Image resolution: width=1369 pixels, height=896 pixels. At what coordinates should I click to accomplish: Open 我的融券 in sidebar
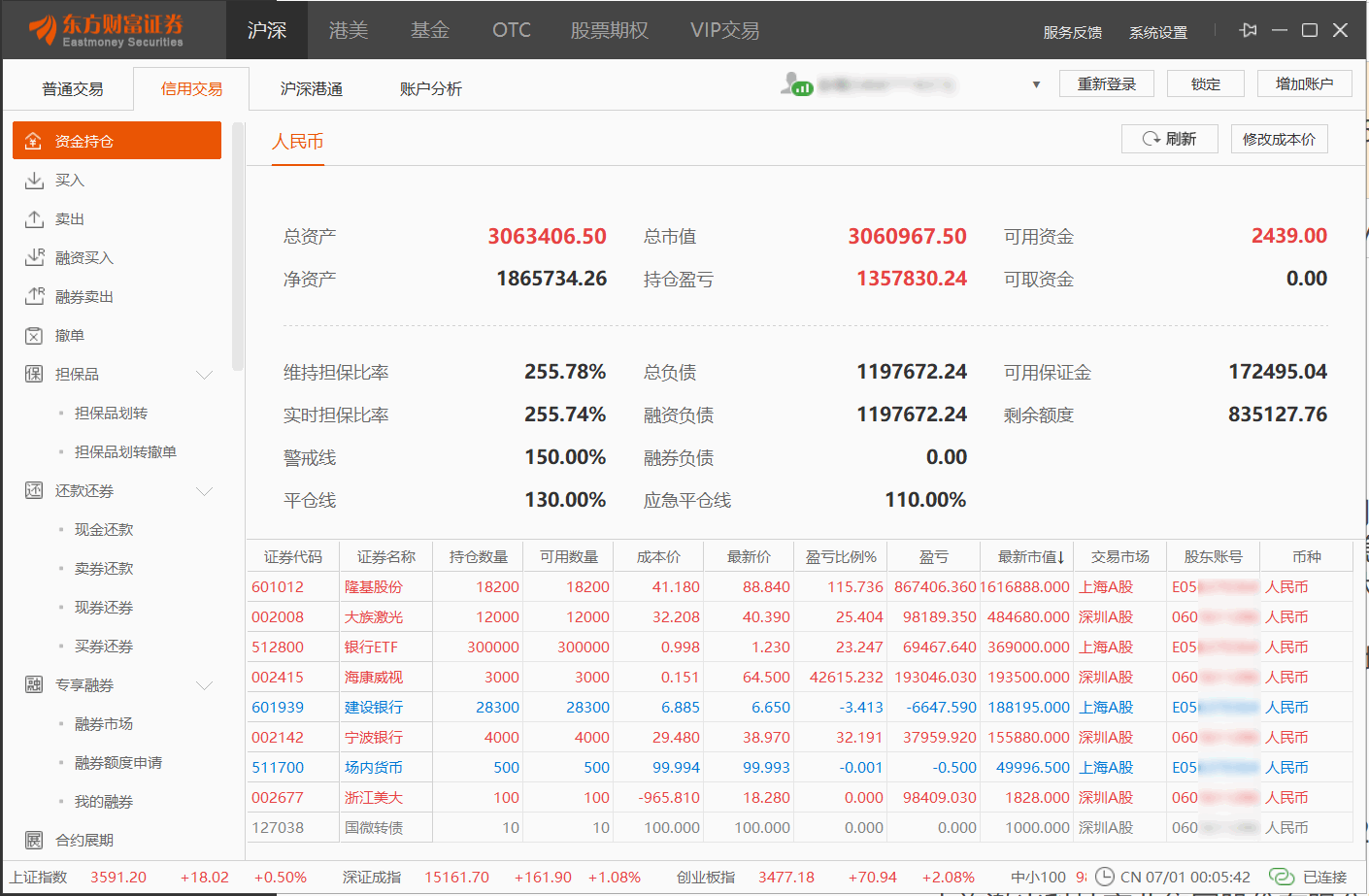104,802
